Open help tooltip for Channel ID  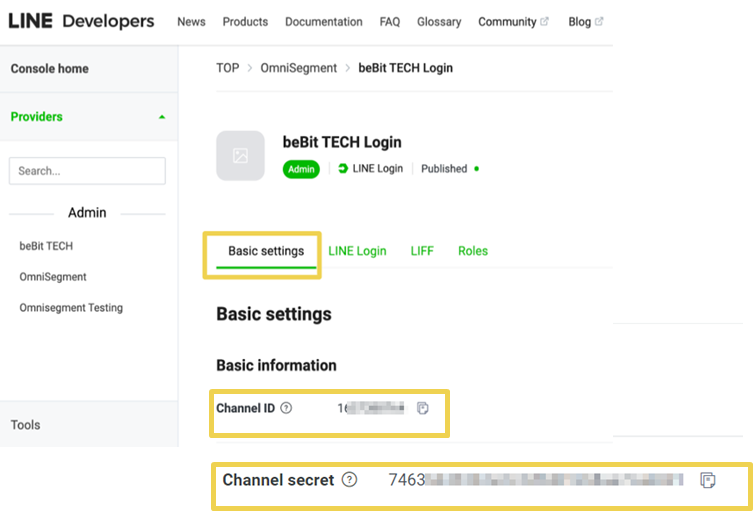click(286, 408)
